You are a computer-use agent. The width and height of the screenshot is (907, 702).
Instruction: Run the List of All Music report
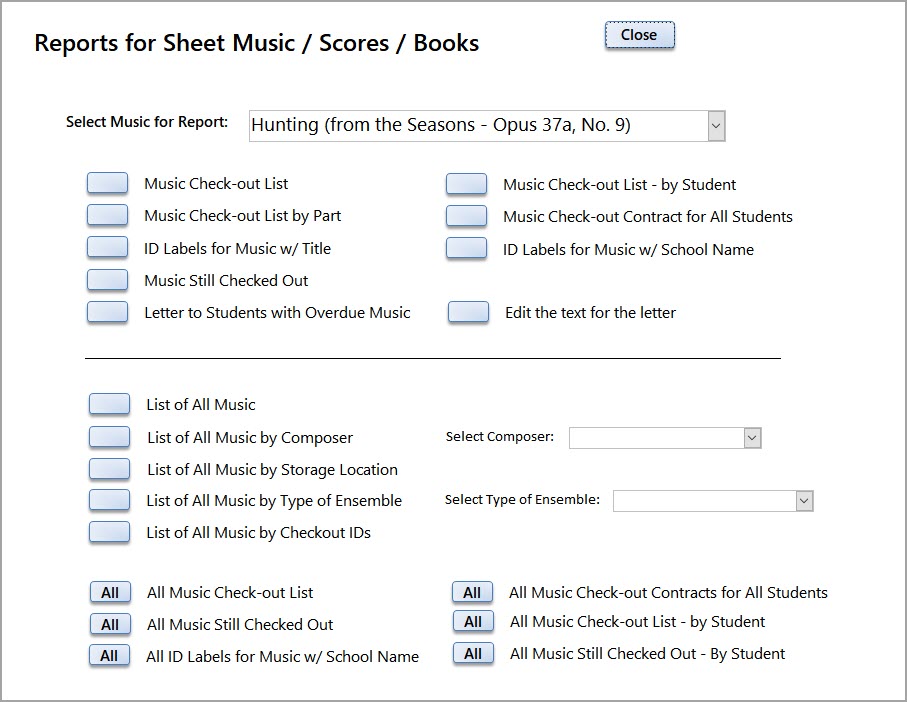pos(109,404)
